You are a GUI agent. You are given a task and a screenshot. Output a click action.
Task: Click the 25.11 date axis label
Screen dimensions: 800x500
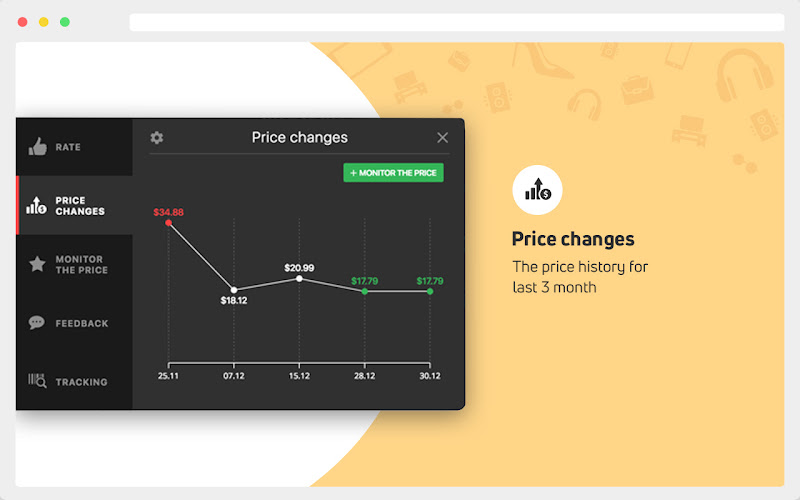(x=168, y=376)
